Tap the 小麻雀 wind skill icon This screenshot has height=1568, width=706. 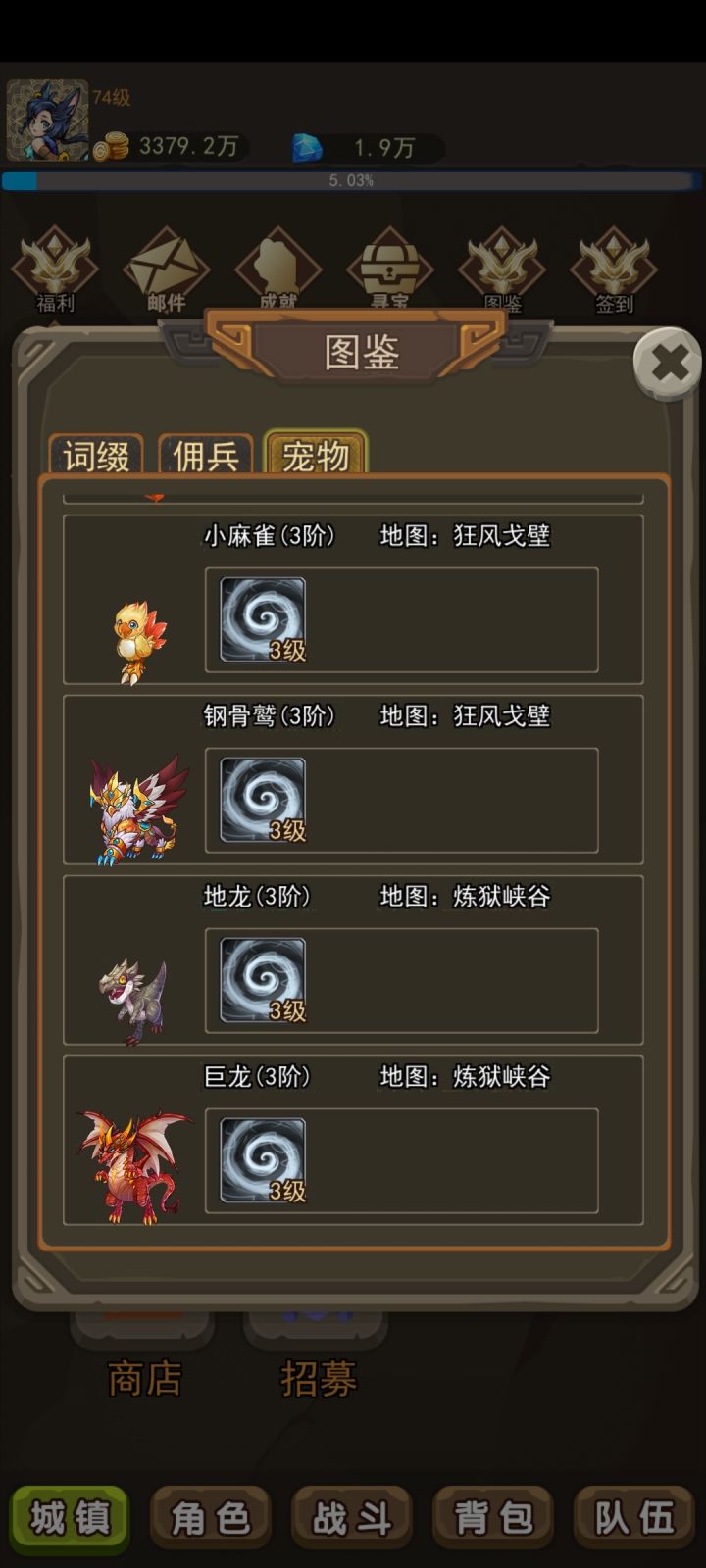[263, 619]
